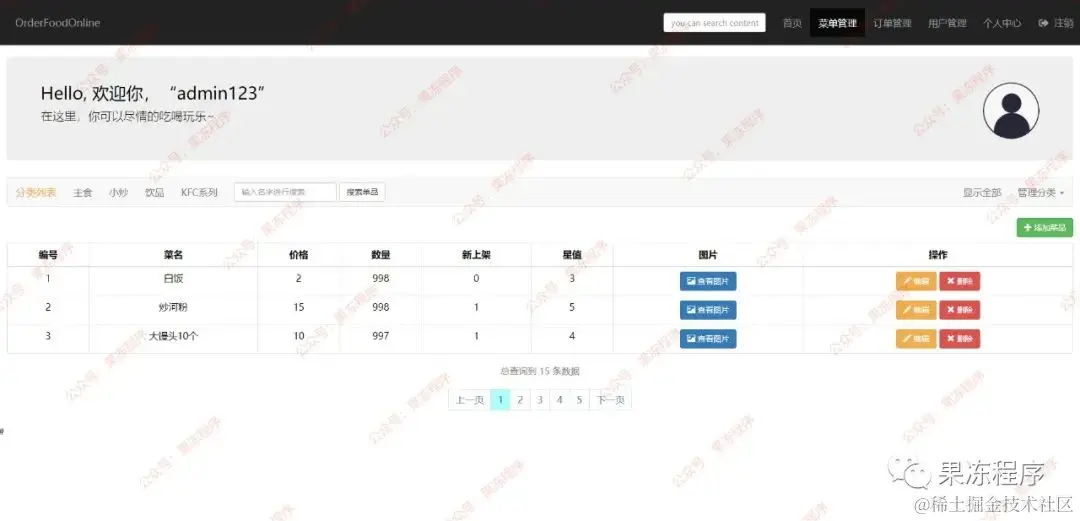The height and width of the screenshot is (521, 1080).
Task: Click the green 添加菜品 button
Action: [1044, 227]
